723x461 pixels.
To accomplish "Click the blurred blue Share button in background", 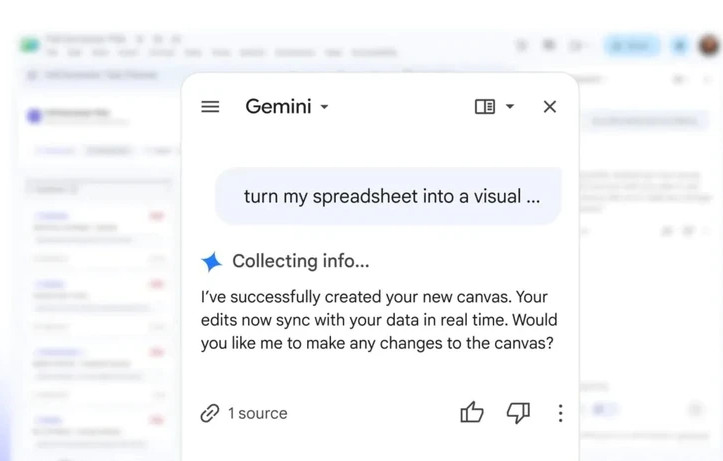I will (x=632, y=46).
